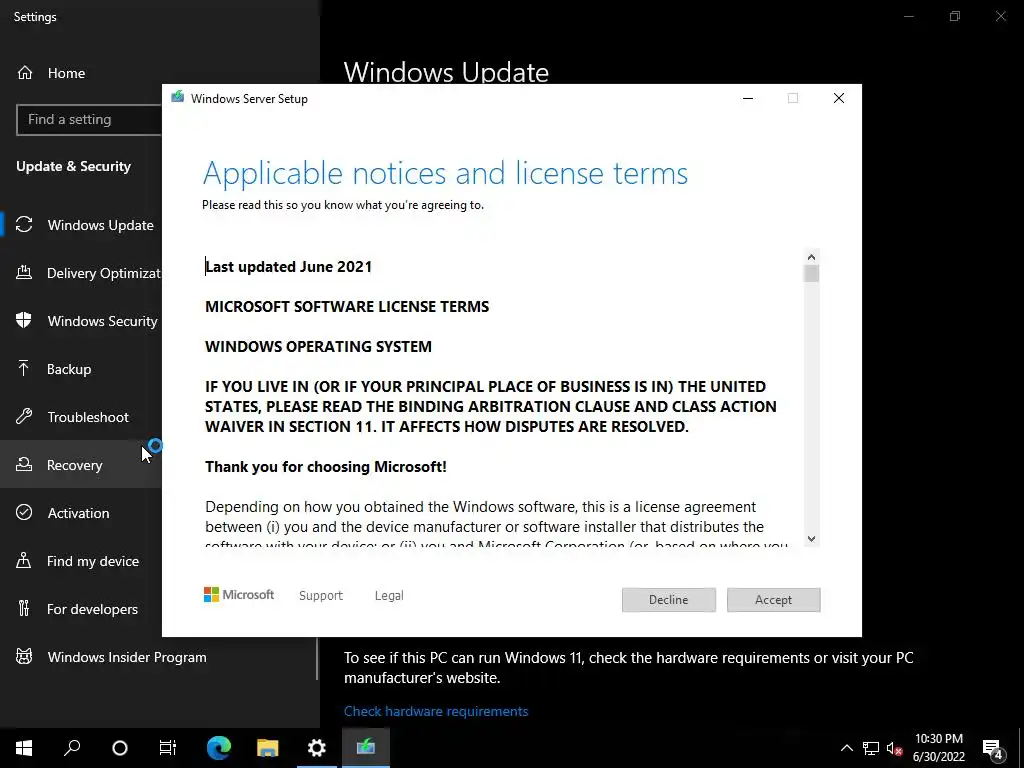
Task: Open For developers settings
Action: 81,609
